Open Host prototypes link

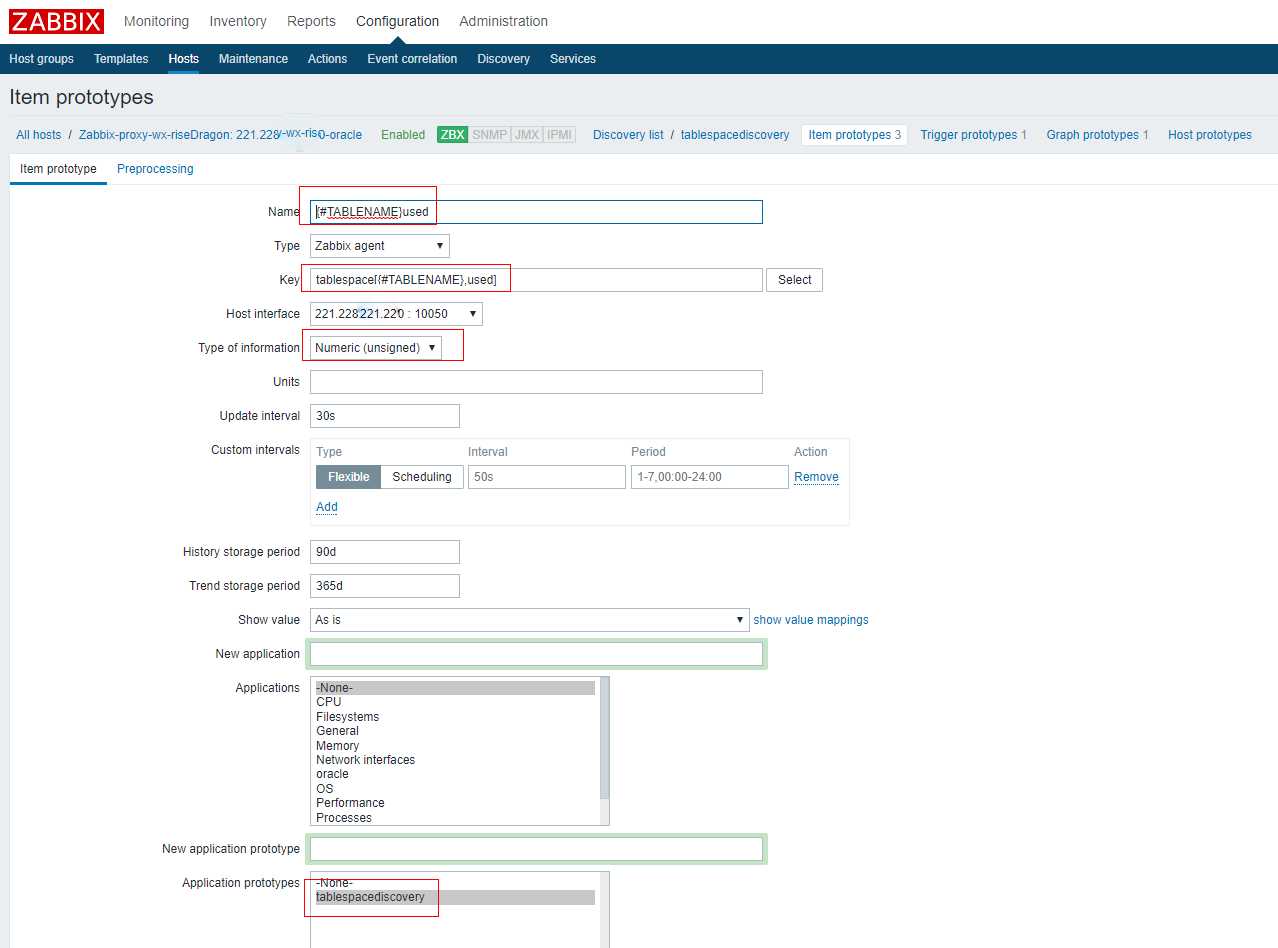1210,135
